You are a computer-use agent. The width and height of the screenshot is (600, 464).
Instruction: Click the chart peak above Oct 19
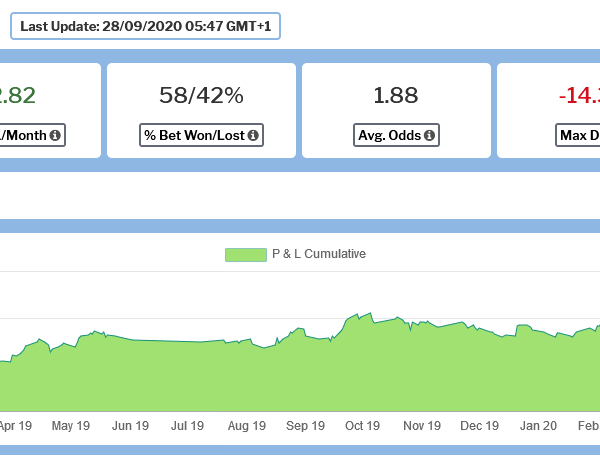coord(369,313)
